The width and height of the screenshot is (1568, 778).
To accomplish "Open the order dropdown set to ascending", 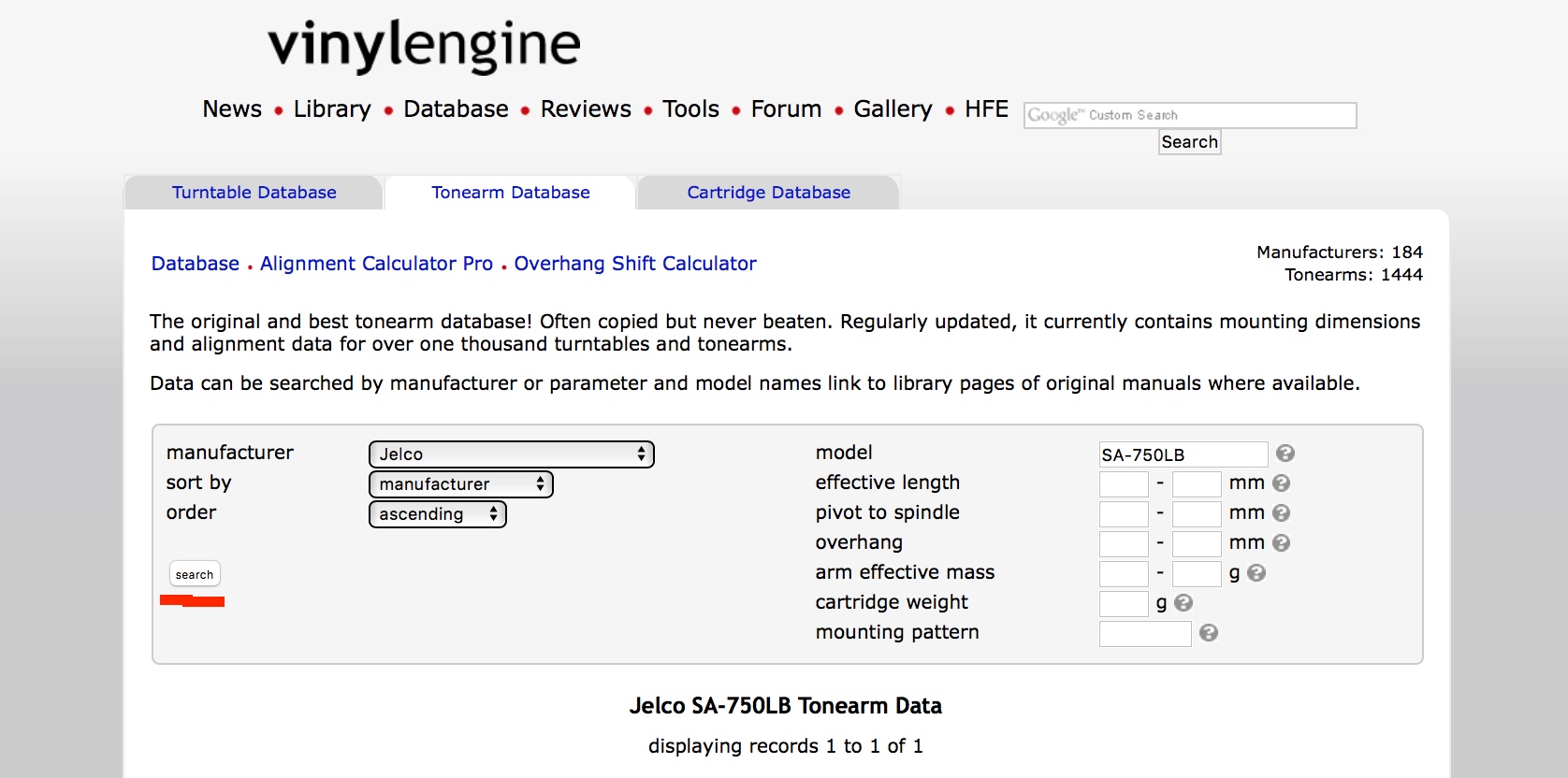I will pyautogui.click(x=437, y=514).
